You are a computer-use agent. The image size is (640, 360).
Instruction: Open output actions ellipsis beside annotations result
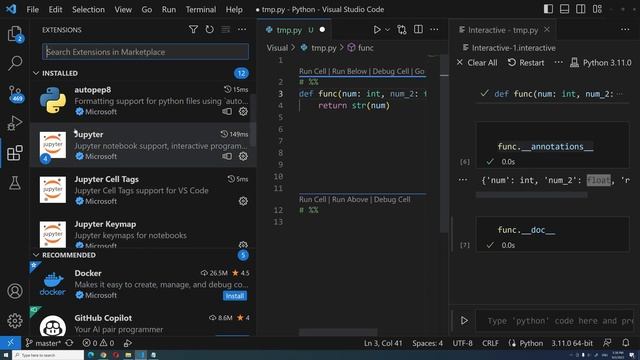click(462, 180)
